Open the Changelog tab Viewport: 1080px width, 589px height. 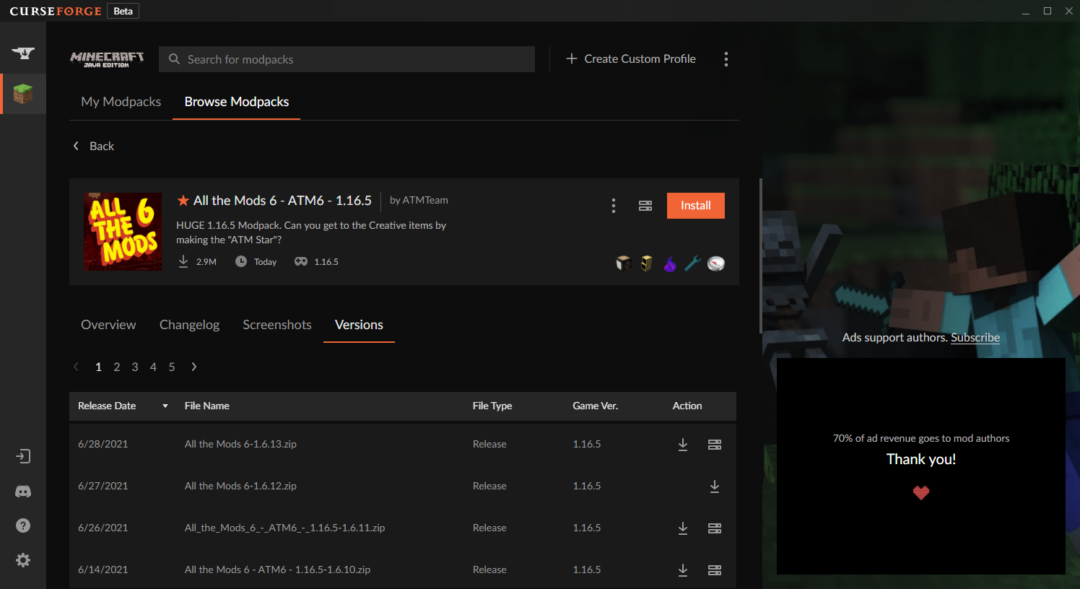pos(189,324)
